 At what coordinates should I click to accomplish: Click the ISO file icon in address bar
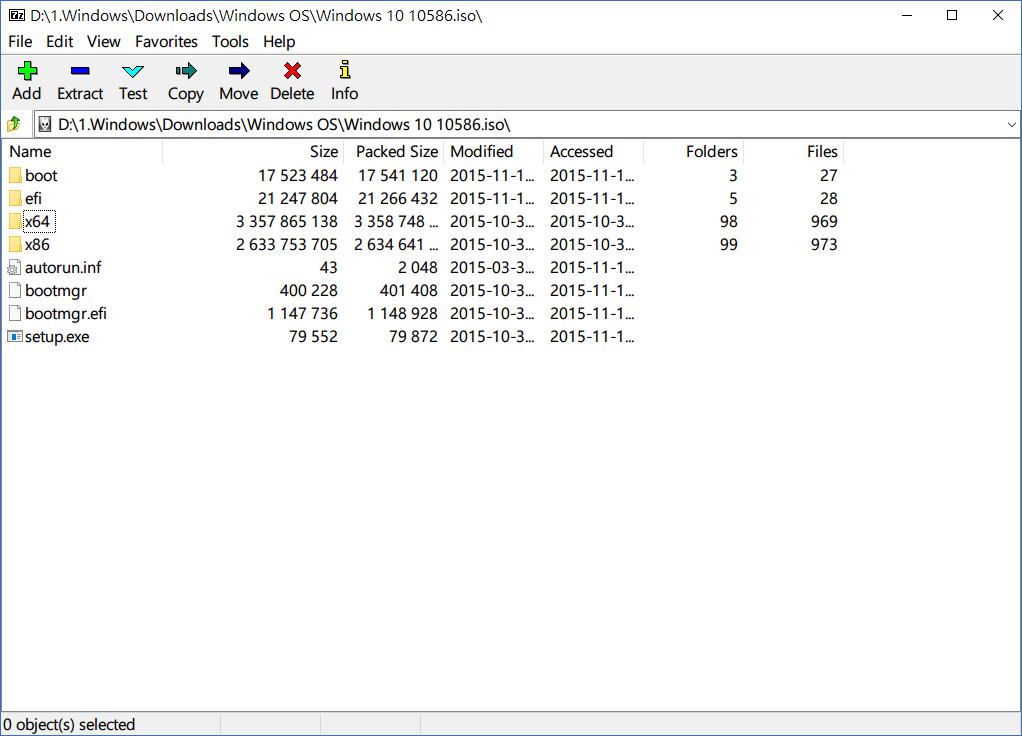(x=44, y=124)
